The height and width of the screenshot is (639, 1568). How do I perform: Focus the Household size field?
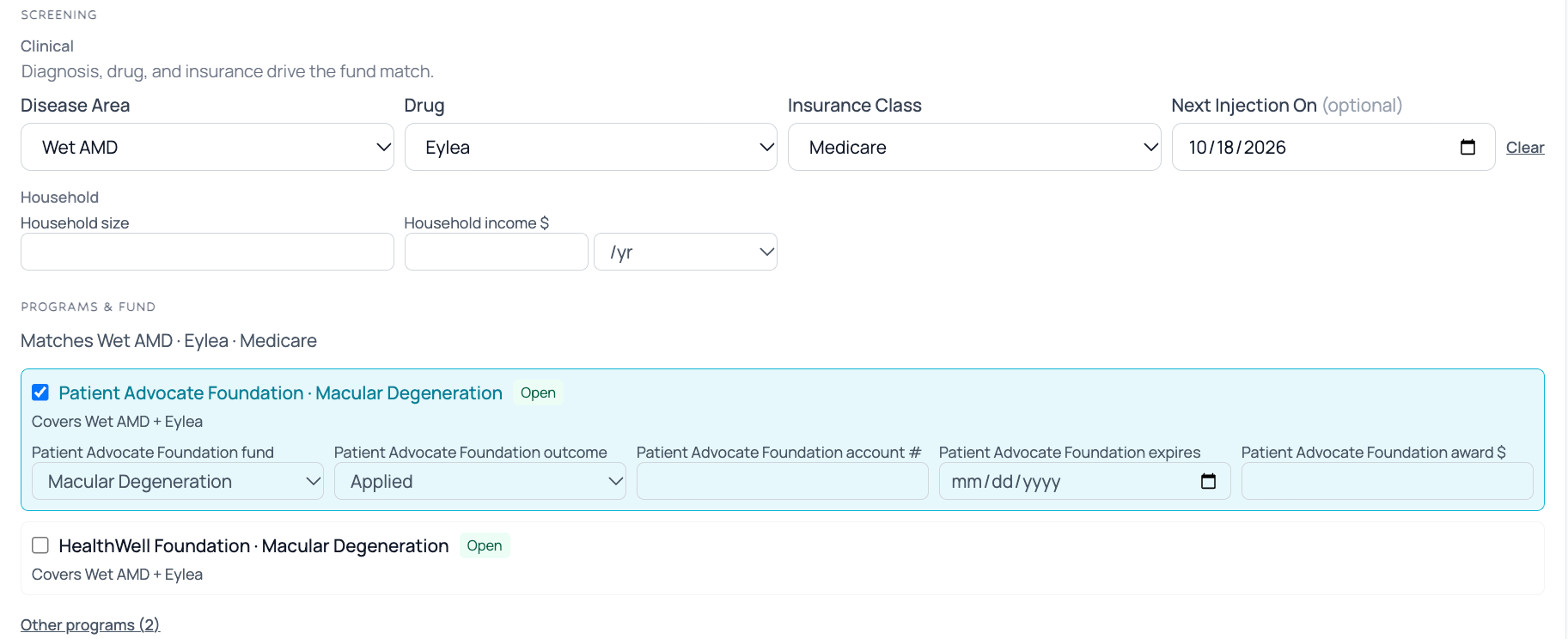click(x=207, y=252)
